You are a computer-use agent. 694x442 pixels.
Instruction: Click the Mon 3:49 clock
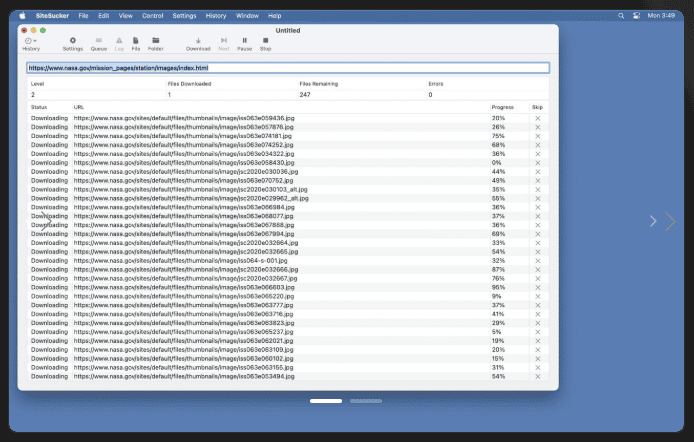(661, 15)
